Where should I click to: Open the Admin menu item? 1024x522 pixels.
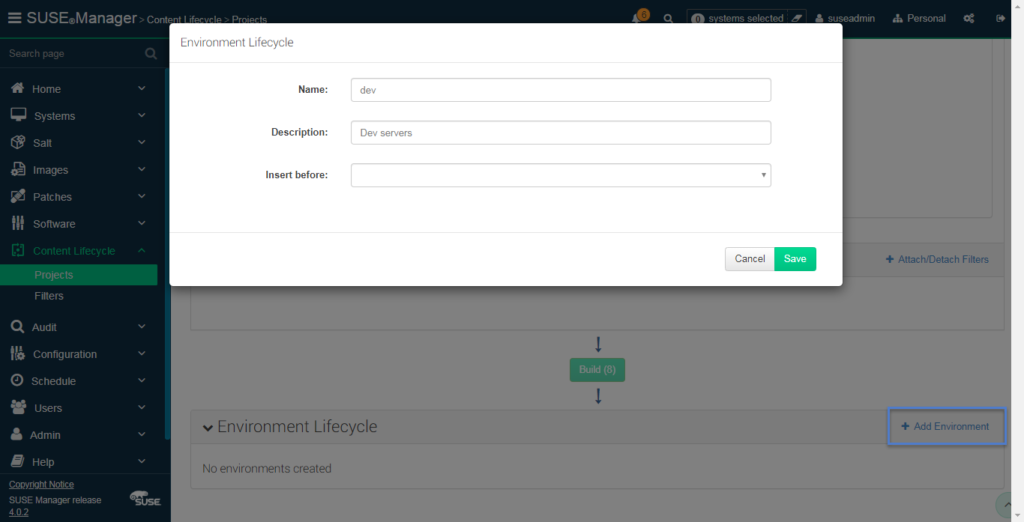[x=45, y=434]
